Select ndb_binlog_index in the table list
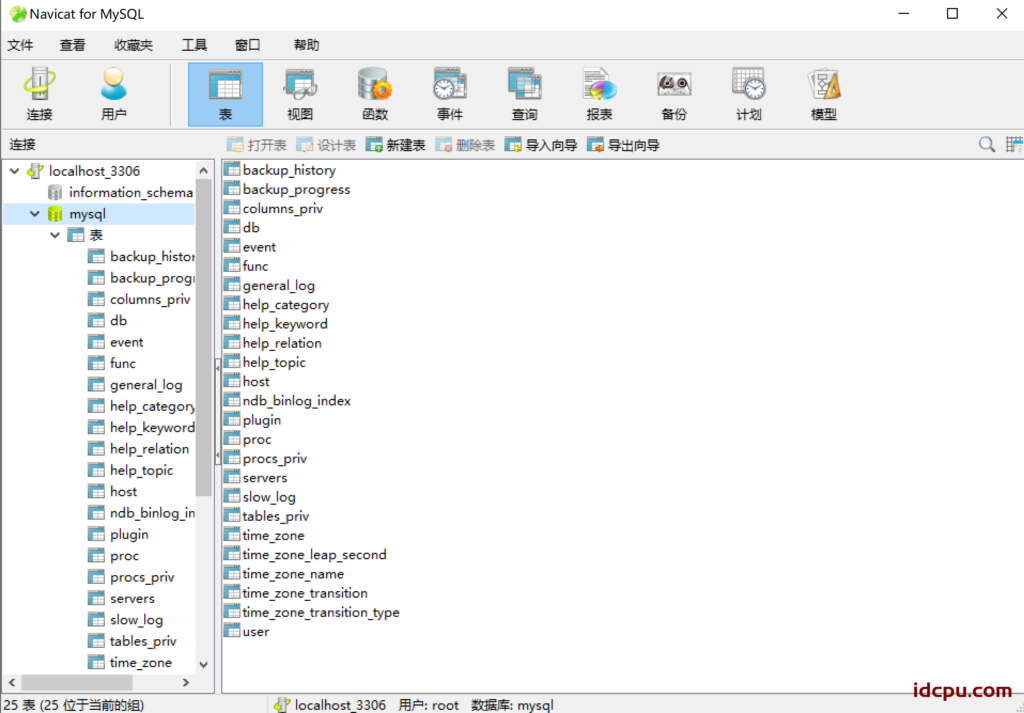The height and width of the screenshot is (713, 1024). tap(296, 401)
